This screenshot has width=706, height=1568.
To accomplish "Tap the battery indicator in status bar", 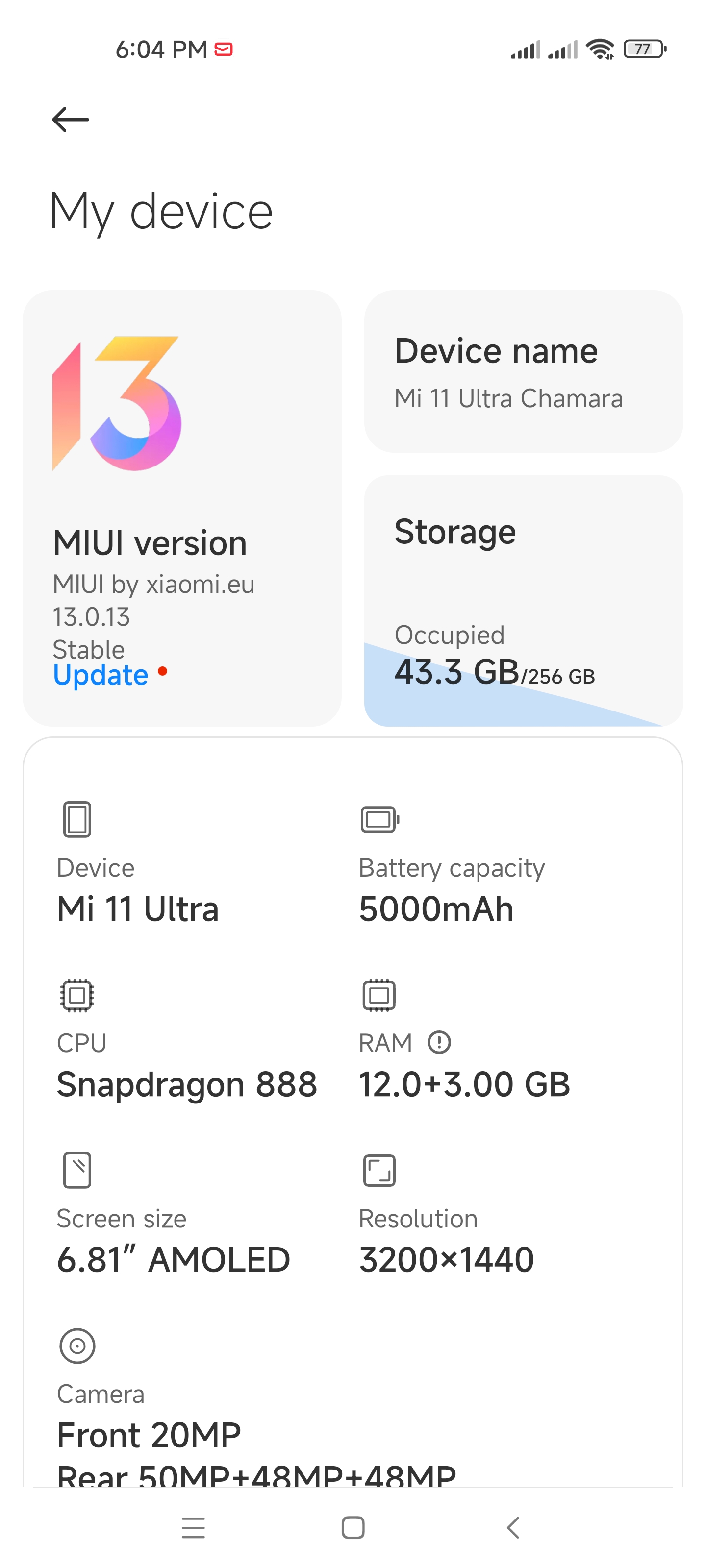I will [x=645, y=49].
